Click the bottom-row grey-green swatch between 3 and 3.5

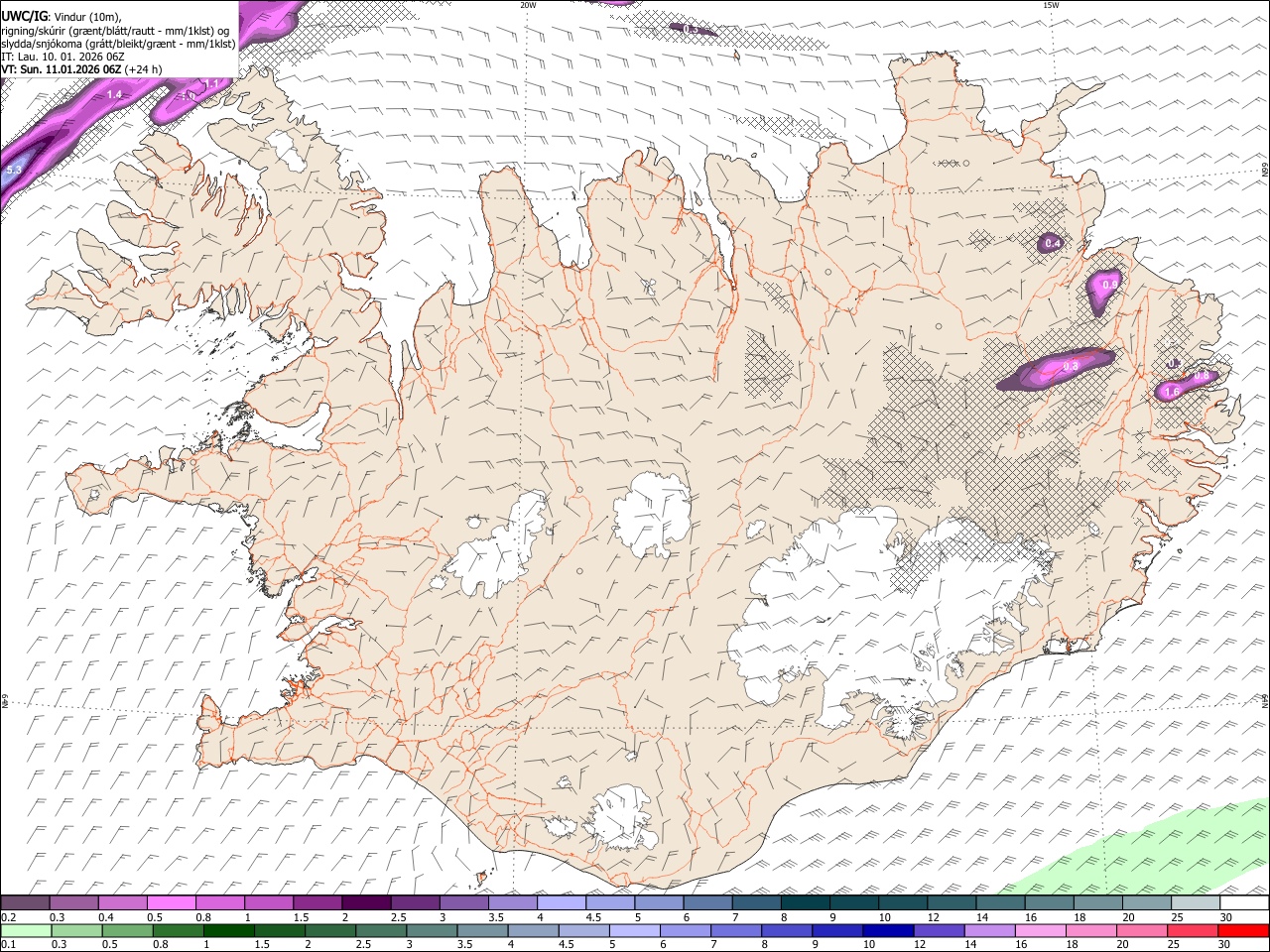(x=433, y=930)
